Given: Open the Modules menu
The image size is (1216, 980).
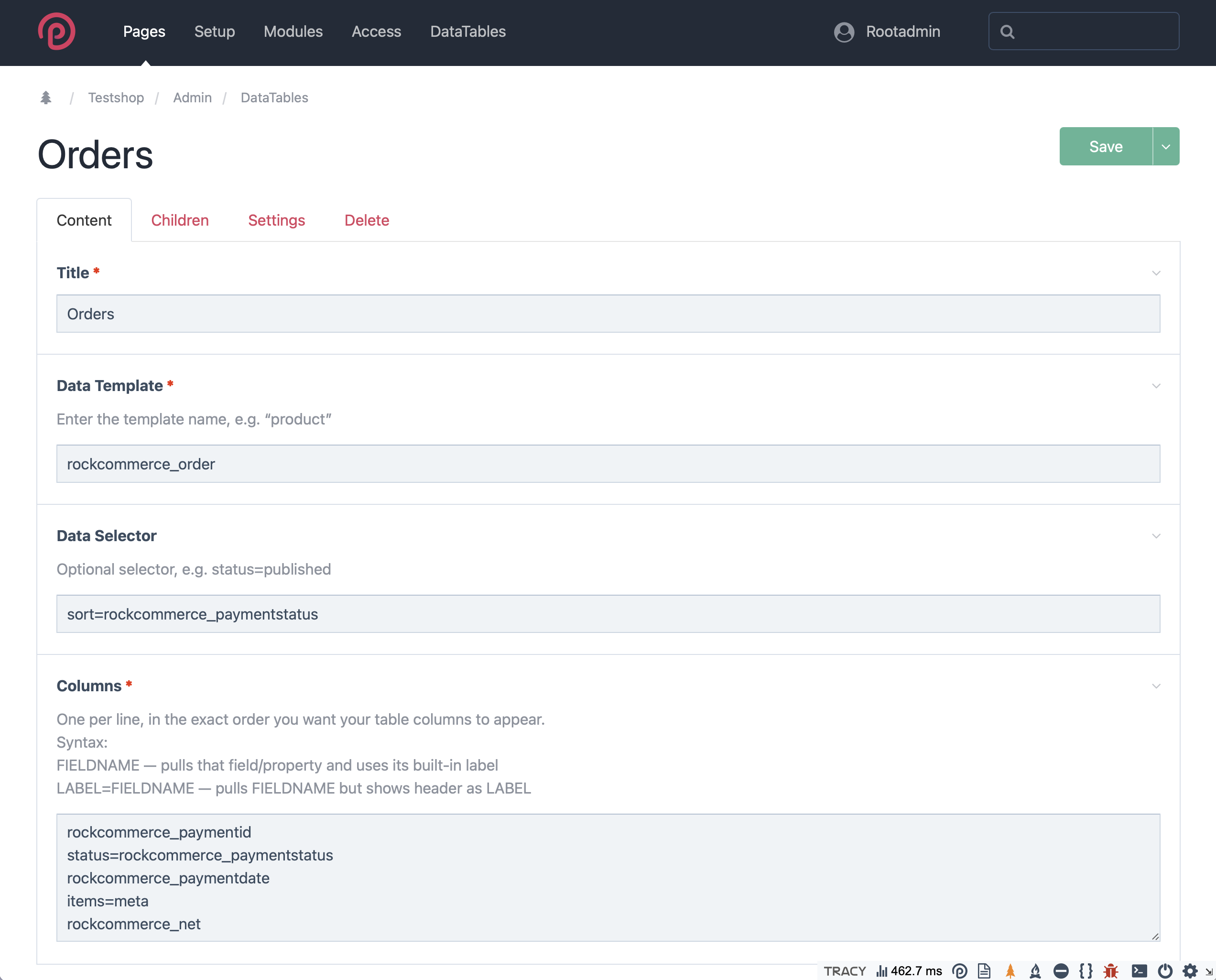Looking at the screenshot, I should coord(293,32).
